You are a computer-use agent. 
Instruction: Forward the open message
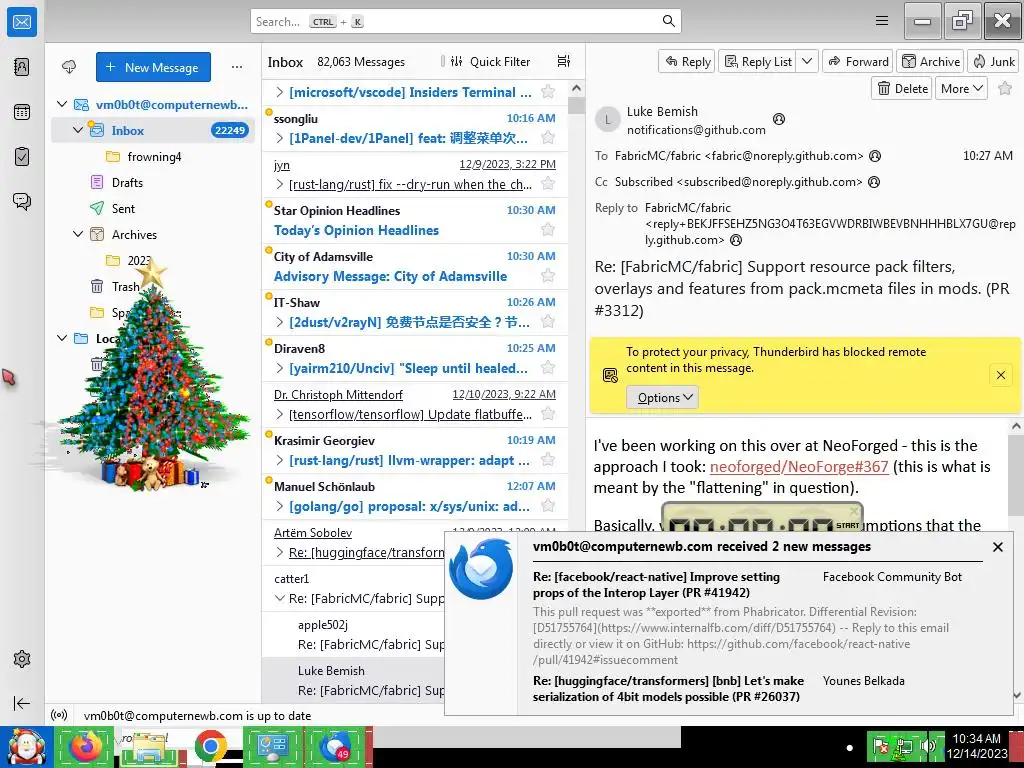[857, 61]
